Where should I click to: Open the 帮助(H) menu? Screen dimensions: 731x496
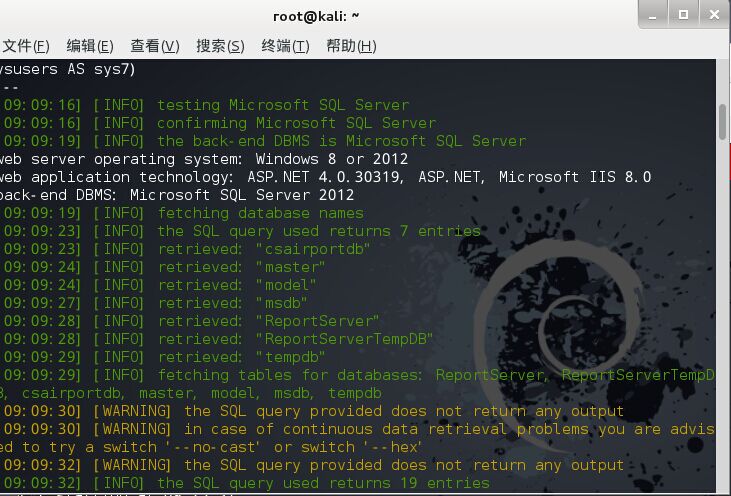click(352, 46)
